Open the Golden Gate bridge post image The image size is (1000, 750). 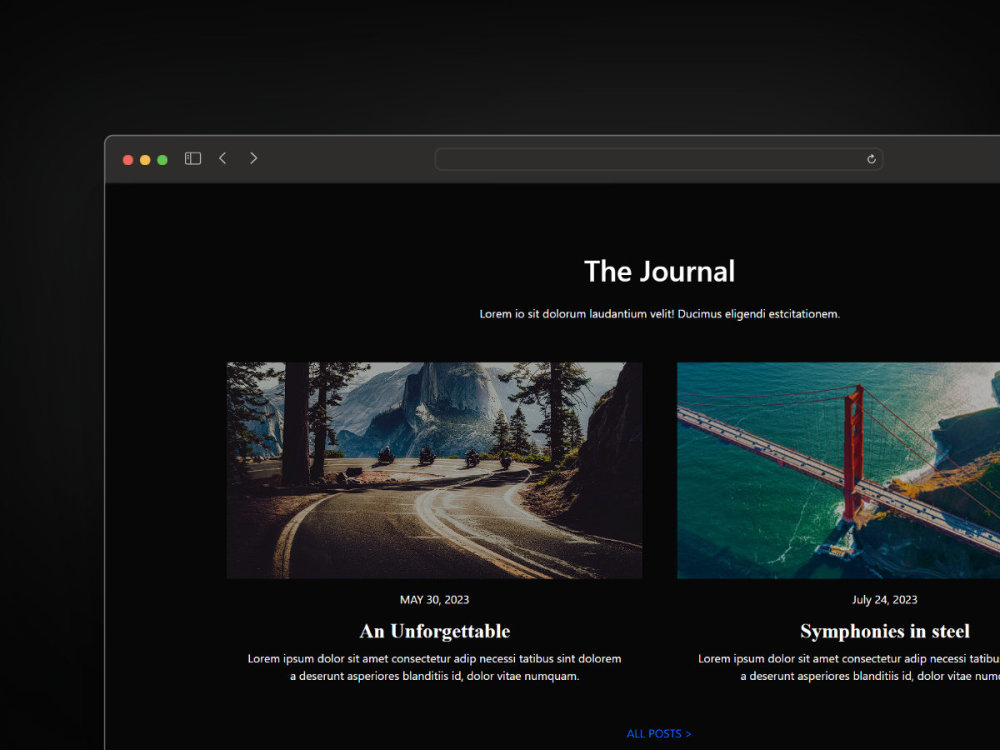[839, 471]
